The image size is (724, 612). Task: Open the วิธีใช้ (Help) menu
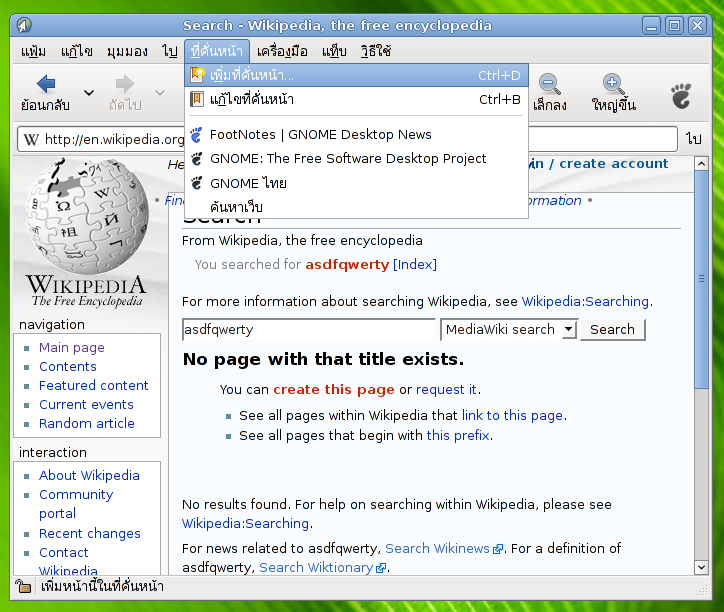coord(376,51)
